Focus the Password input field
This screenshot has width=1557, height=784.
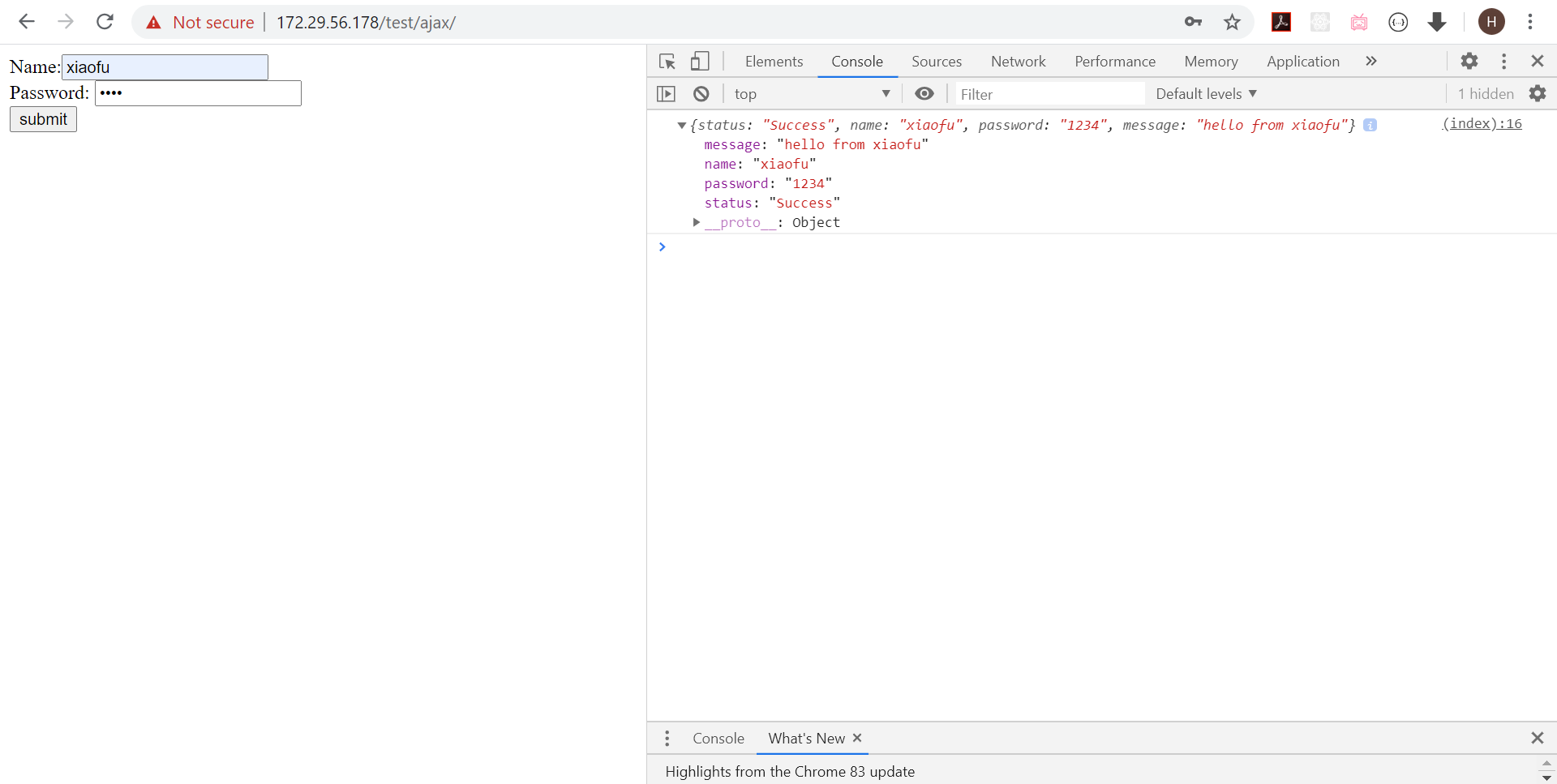(198, 93)
